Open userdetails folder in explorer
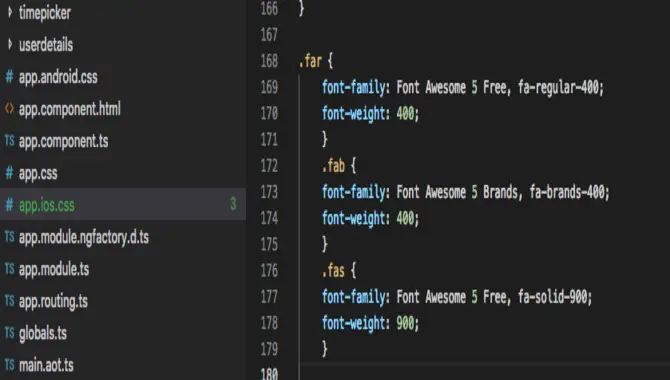Image resolution: width=670 pixels, height=380 pixels. pos(46,44)
